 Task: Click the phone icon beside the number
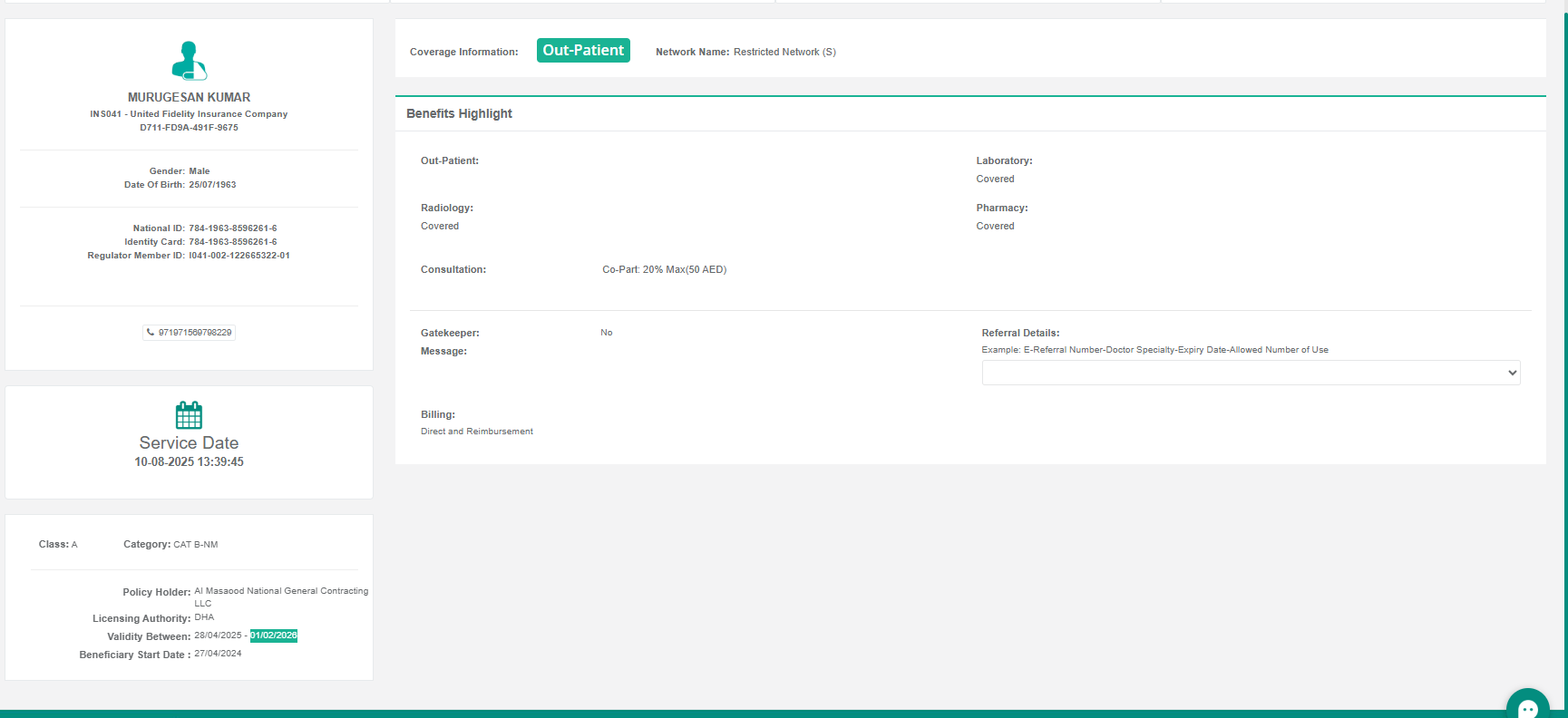tap(151, 333)
